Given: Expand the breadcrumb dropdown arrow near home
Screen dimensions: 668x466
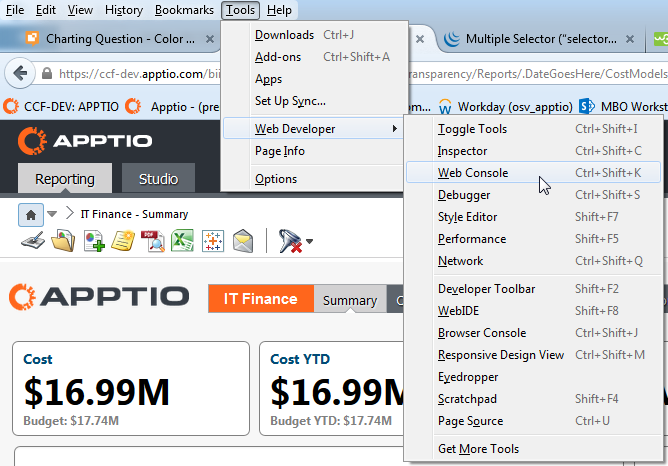Looking at the screenshot, I should tap(52, 214).
